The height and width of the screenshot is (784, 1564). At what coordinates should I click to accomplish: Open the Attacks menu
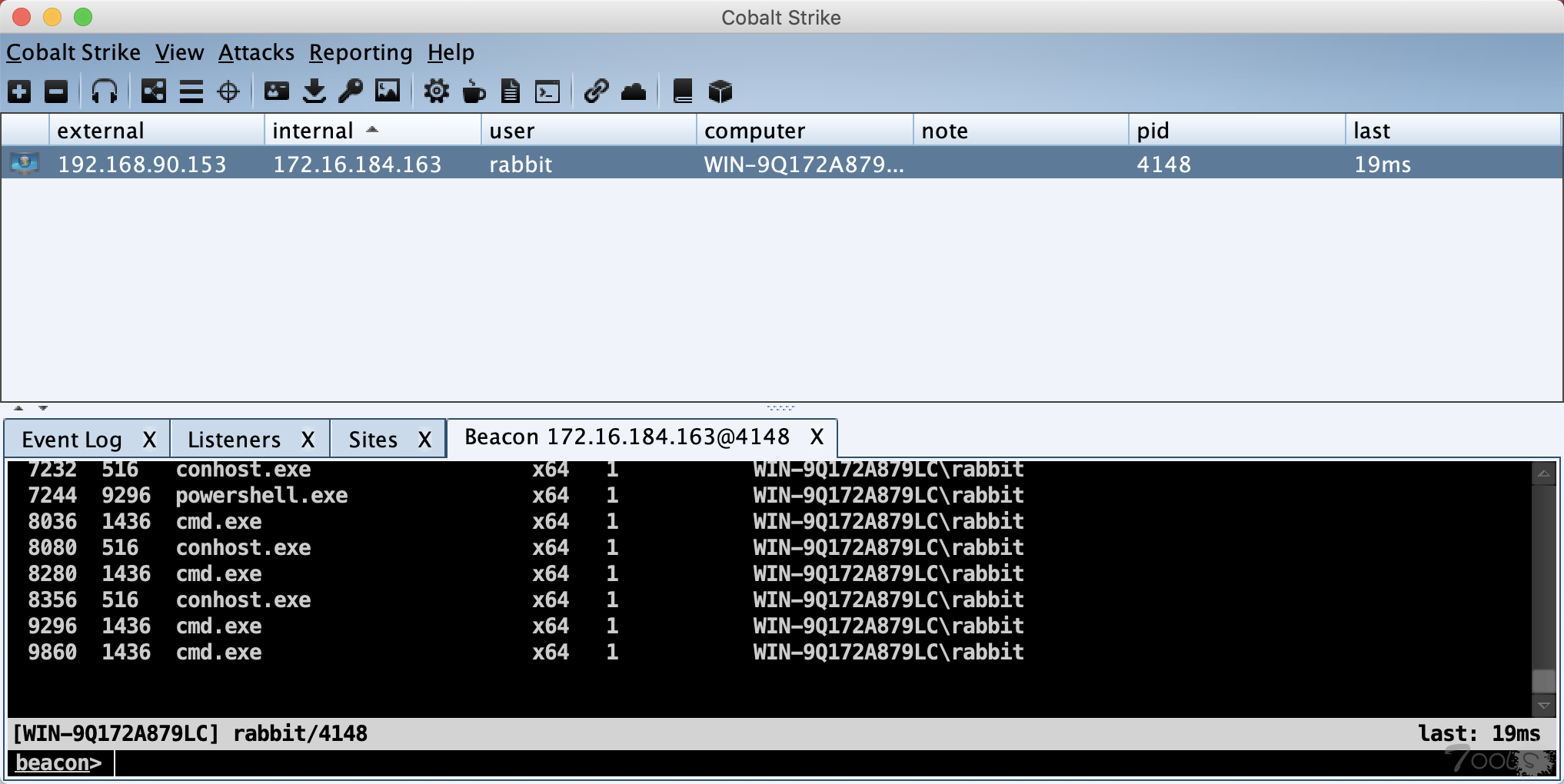tap(256, 52)
